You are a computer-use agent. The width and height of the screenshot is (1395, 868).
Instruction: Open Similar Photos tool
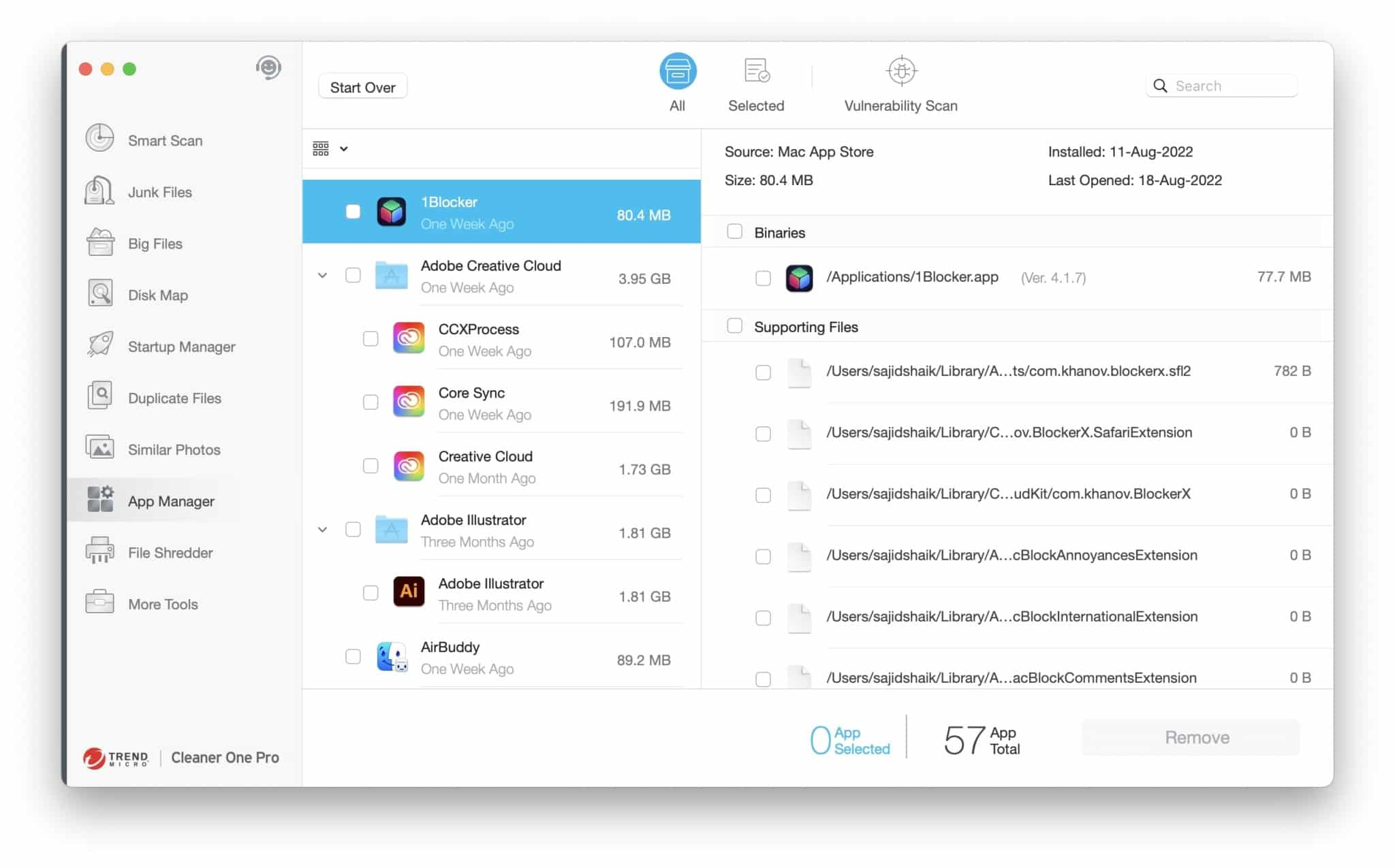[175, 449]
